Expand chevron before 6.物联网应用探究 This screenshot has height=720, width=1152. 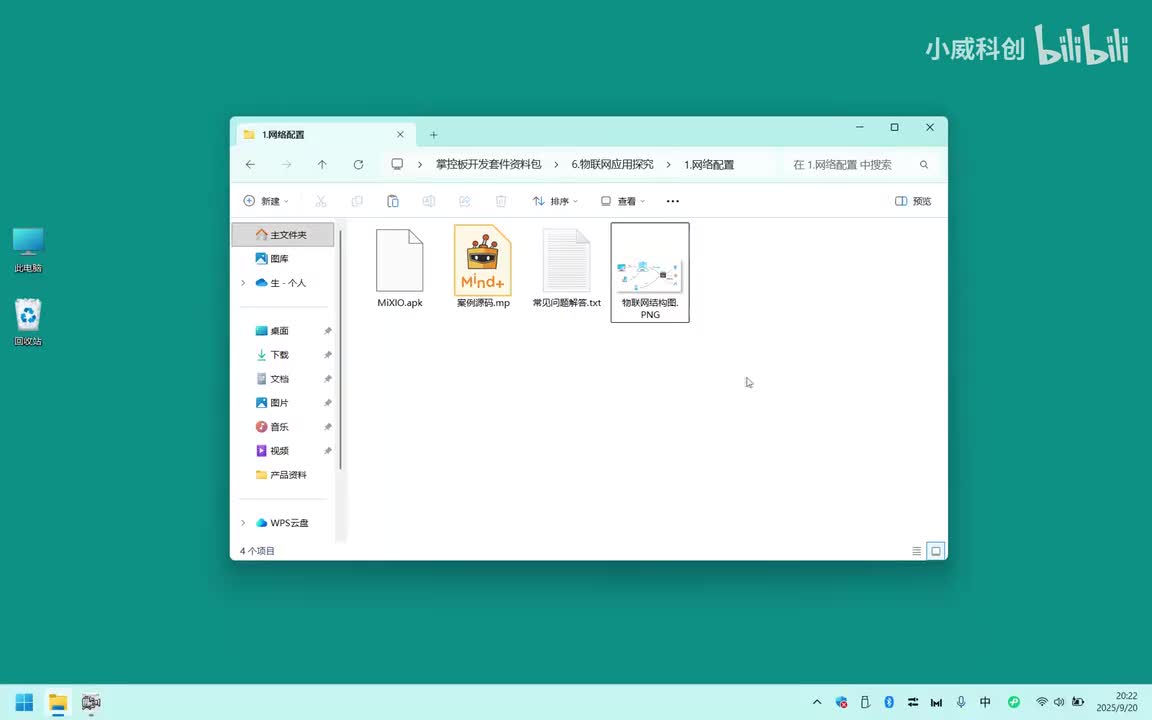556,165
